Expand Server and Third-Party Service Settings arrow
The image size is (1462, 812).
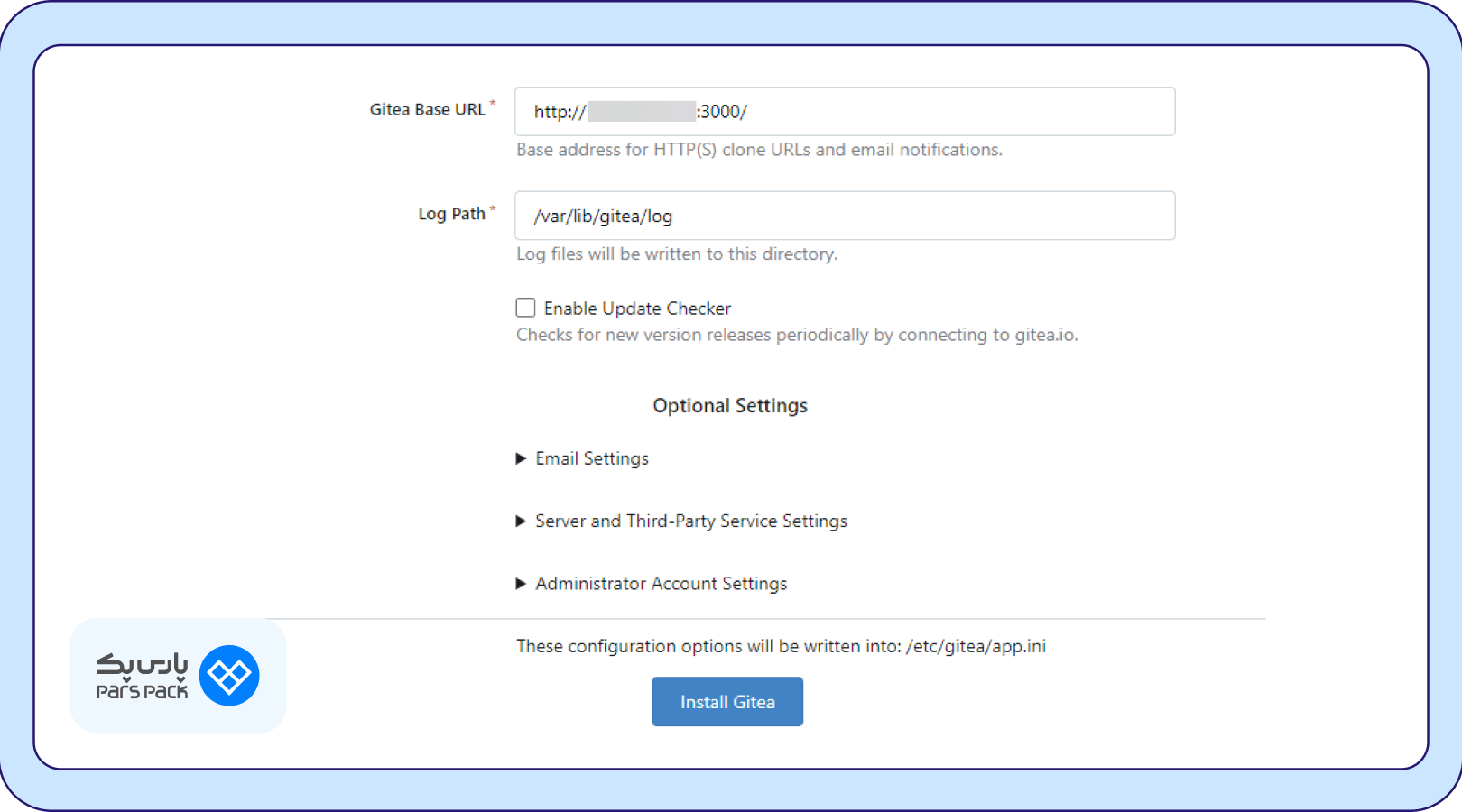tap(521, 521)
